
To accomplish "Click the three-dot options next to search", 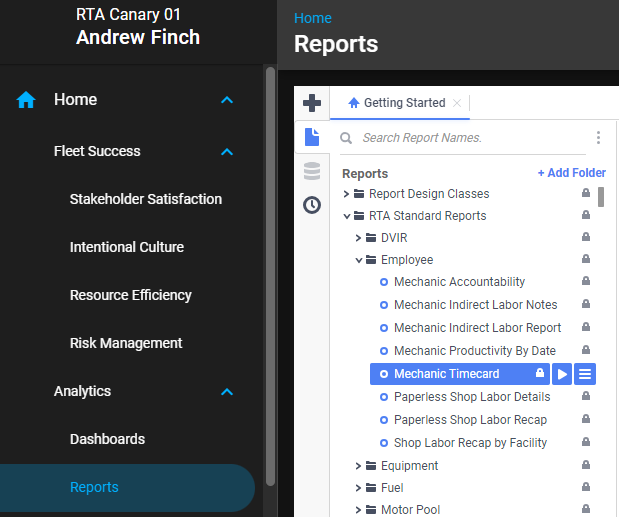I will tap(598, 138).
